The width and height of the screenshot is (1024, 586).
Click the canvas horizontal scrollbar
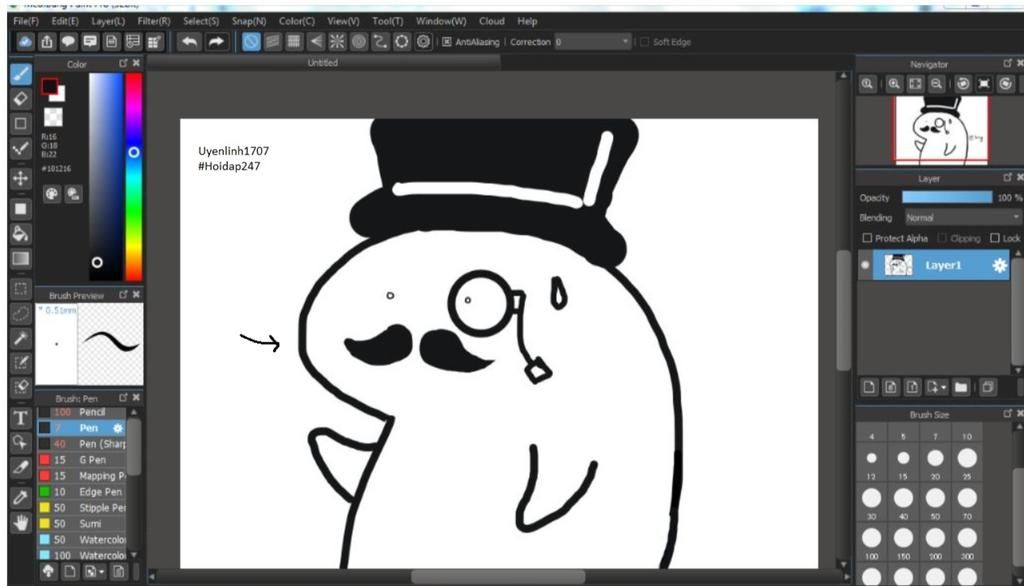tap(498, 577)
